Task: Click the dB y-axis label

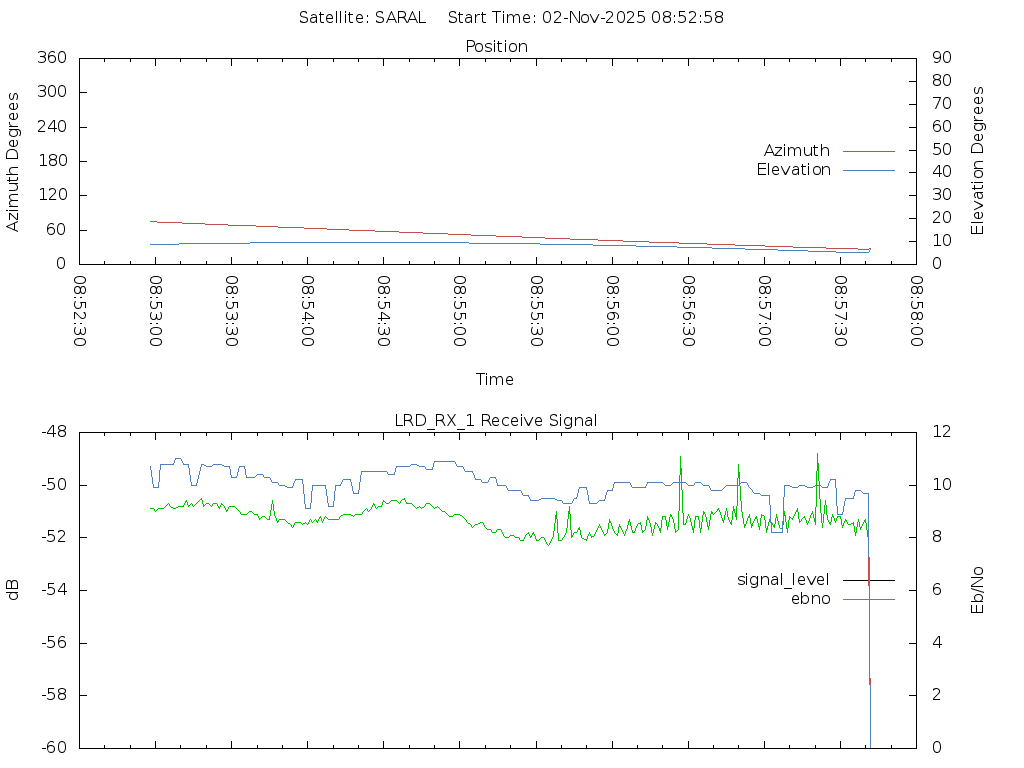Action: point(13,589)
